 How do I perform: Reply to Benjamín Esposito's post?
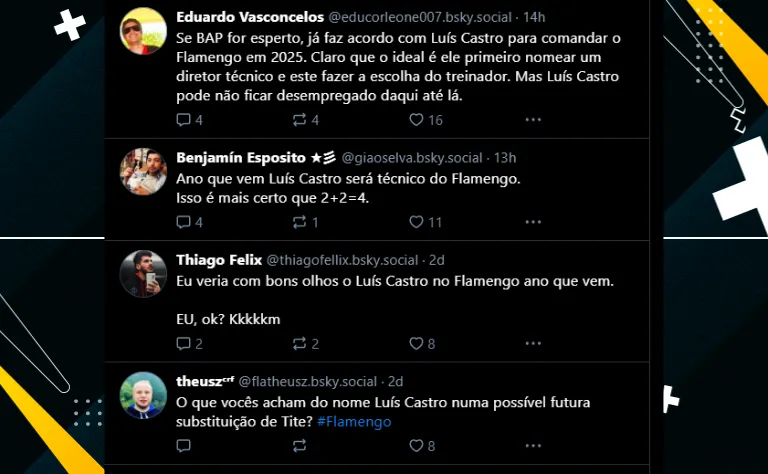[x=183, y=222]
